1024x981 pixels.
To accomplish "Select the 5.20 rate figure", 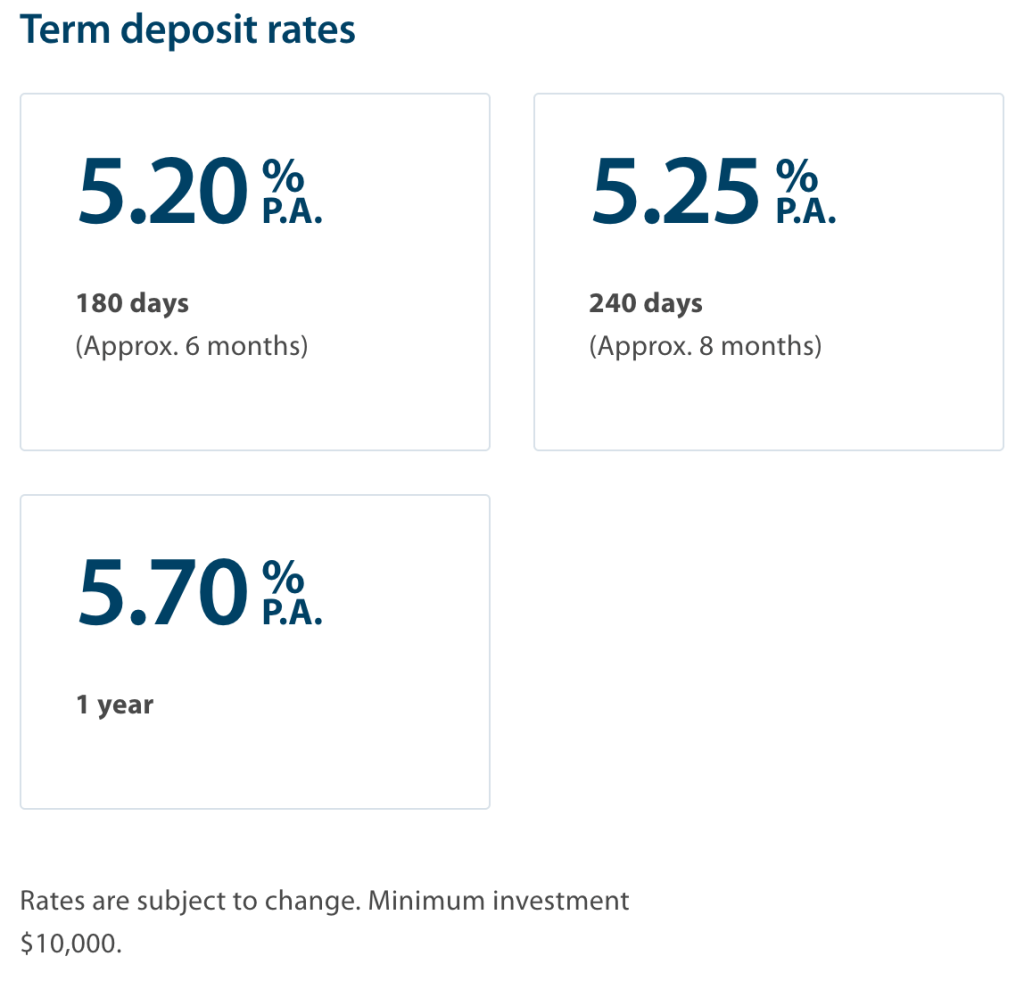I will pyautogui.click(x=162, y=192).
